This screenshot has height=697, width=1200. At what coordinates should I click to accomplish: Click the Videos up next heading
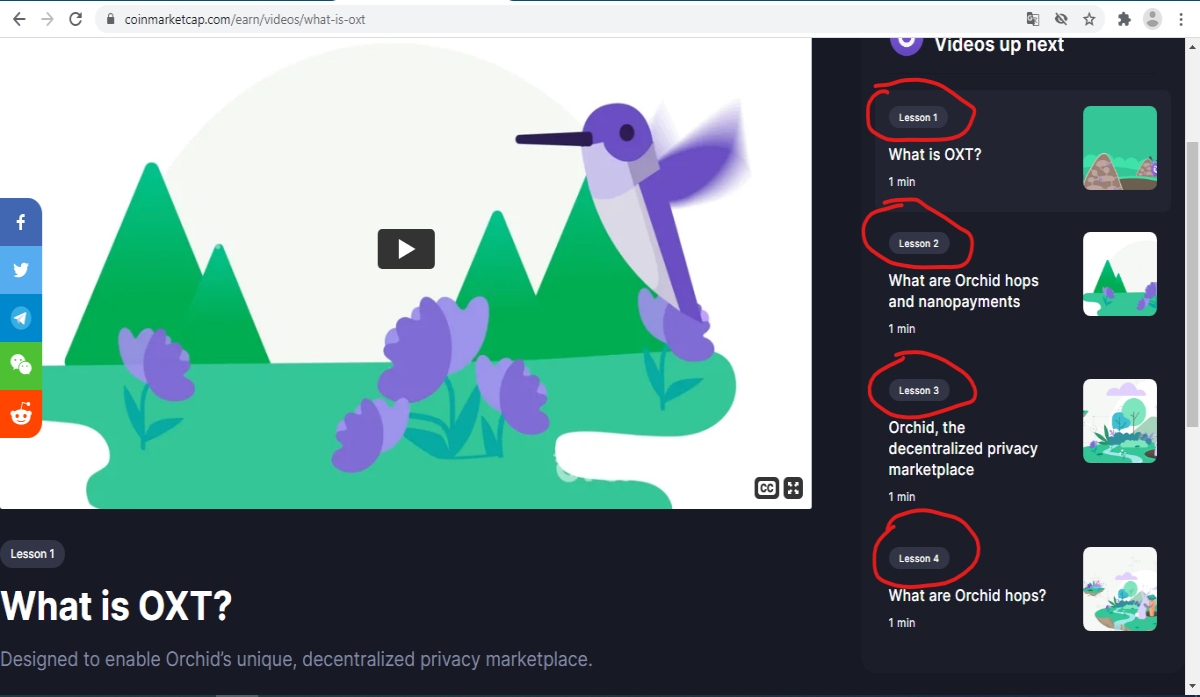(x=999, y=44)
